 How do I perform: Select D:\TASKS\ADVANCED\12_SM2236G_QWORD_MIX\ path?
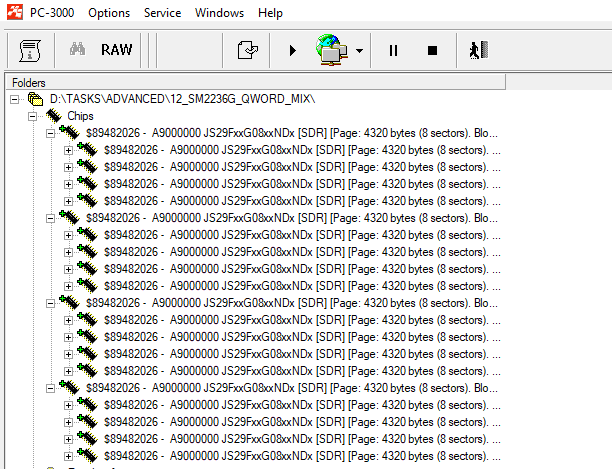[x=182, y=99]
